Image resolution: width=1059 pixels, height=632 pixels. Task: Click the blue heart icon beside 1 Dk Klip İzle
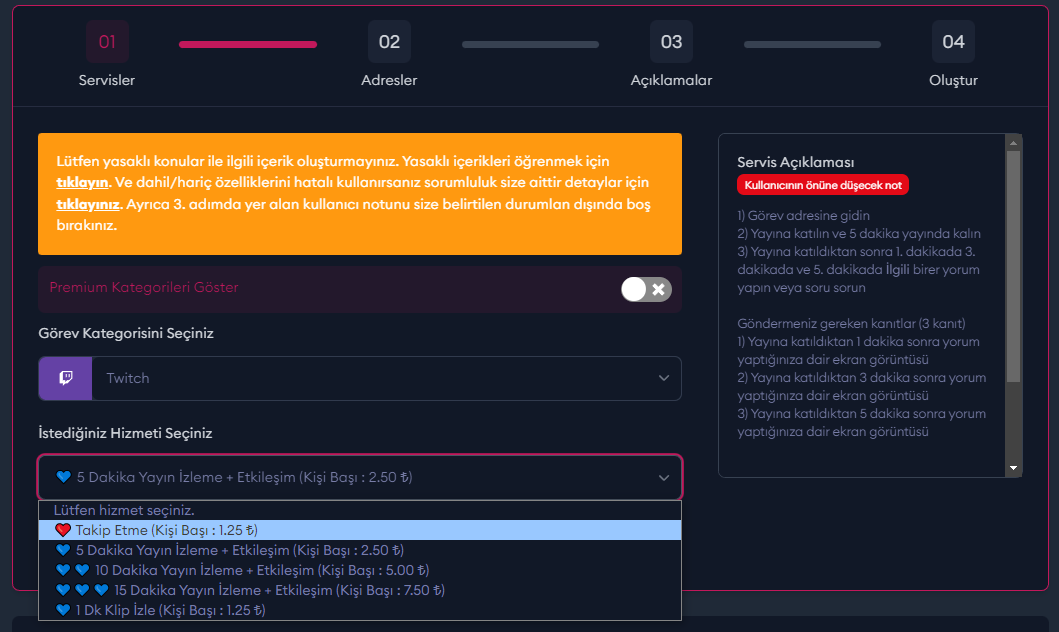coord(63,610)
